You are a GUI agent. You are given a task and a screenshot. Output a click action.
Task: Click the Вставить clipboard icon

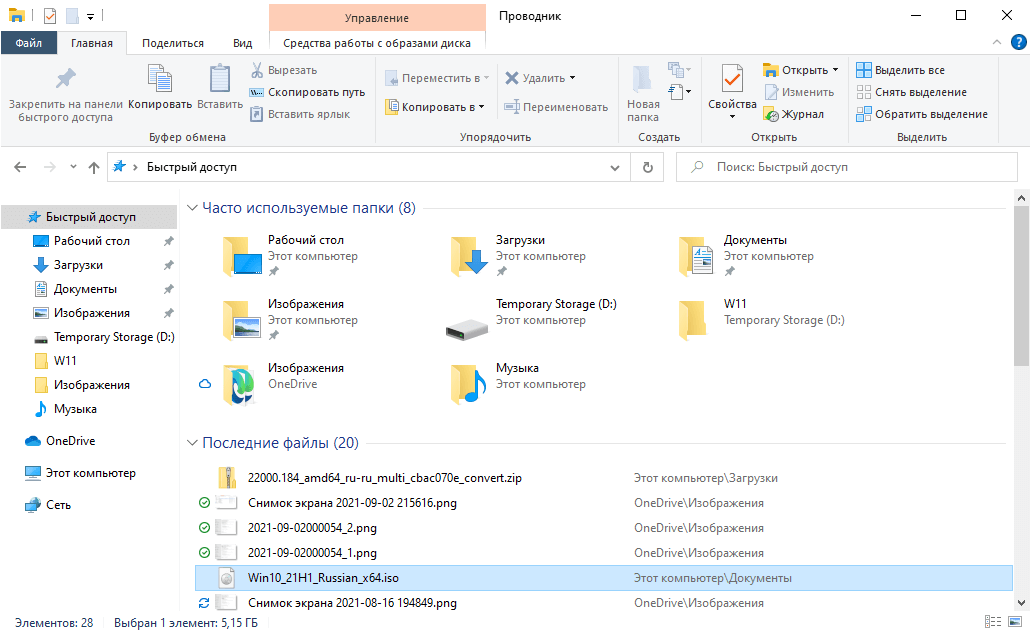pos(220,78)
